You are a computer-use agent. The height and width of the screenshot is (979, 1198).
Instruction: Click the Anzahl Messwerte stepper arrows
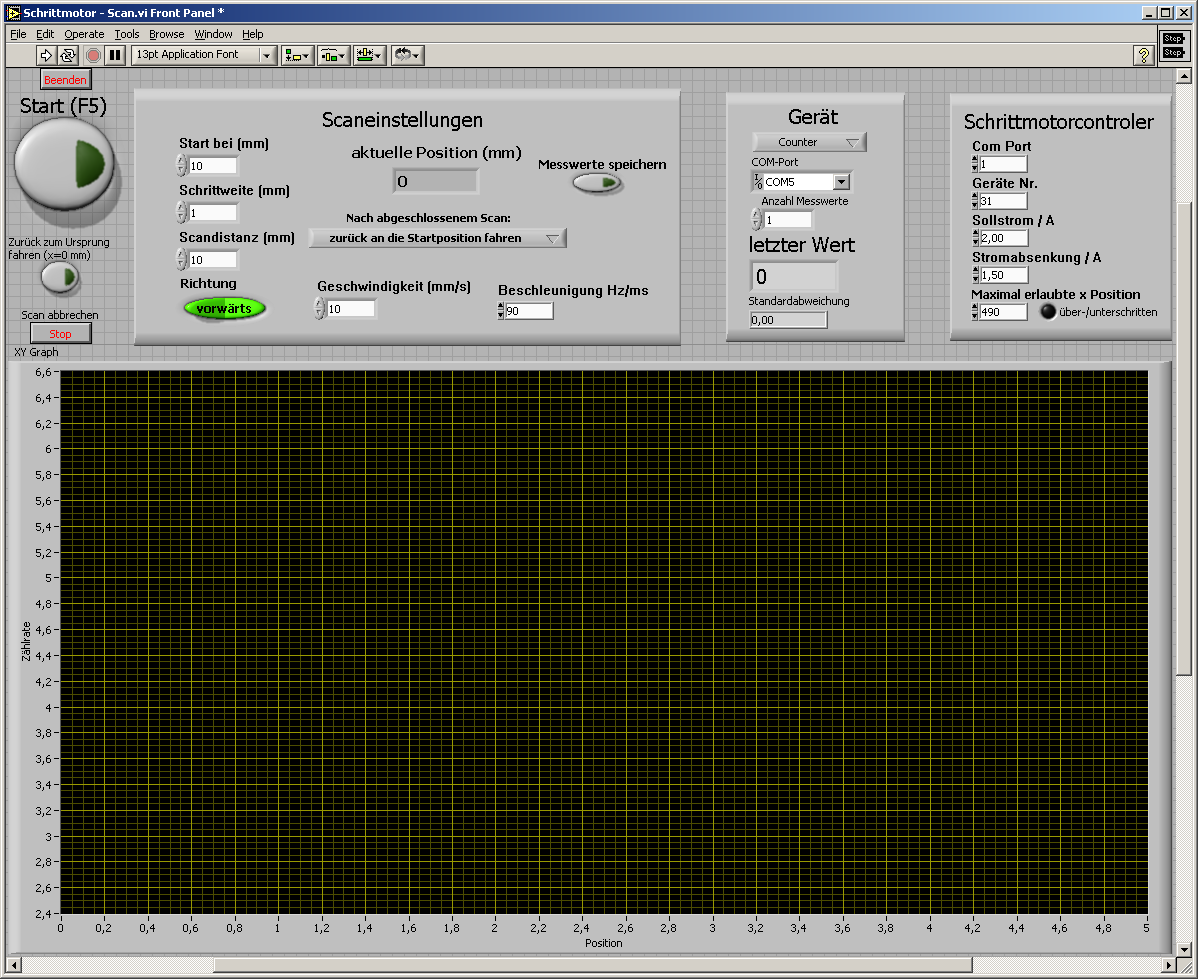756,219
